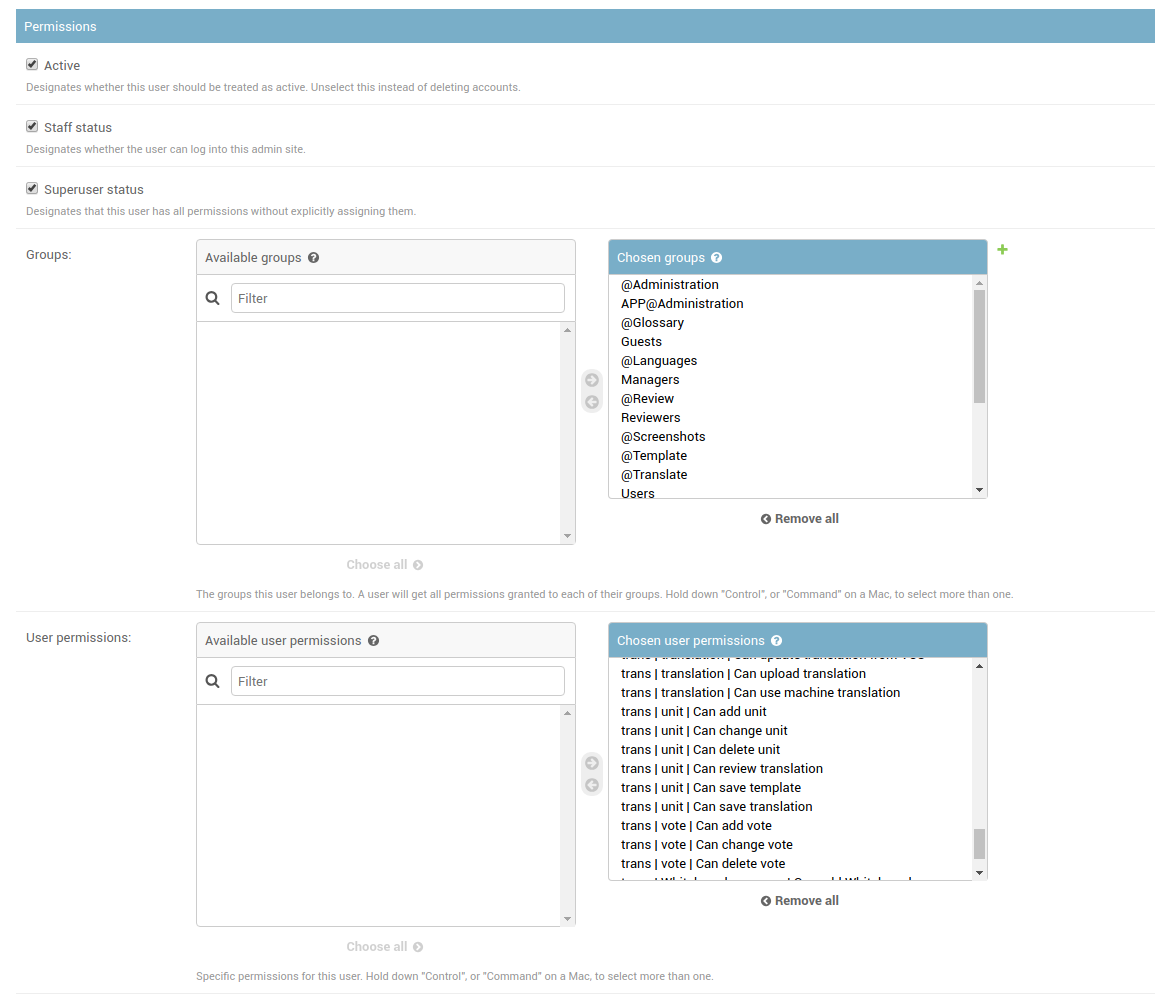The height and width of the screenshot is (1003, 1155).
Task: Click the down arrow of the Chosen groups scrollbar
Action: pyautogui.click(x=979, y=489)
